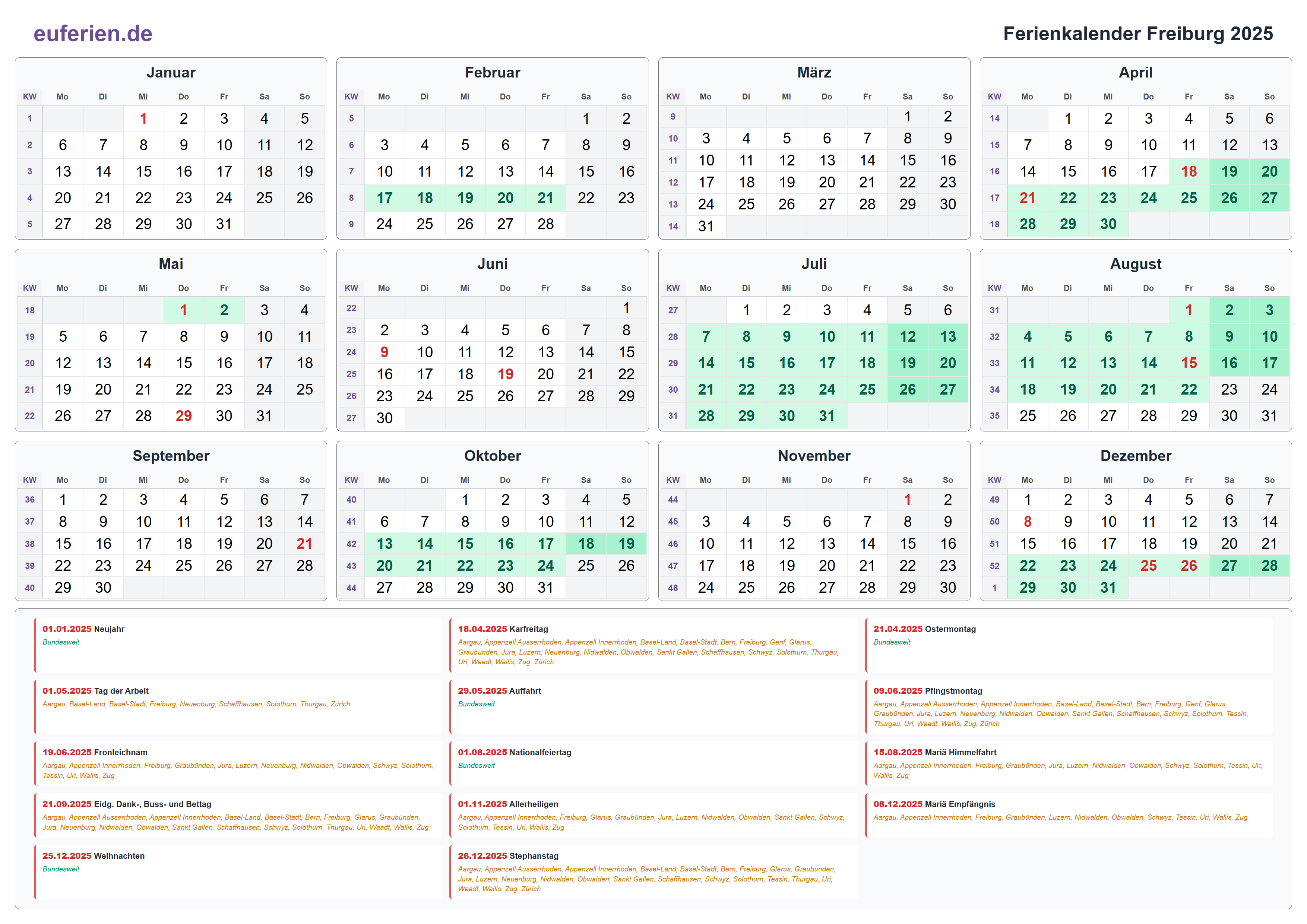1307x924 pixels.
Task: Select the September month heading
Action: point(171,455)
